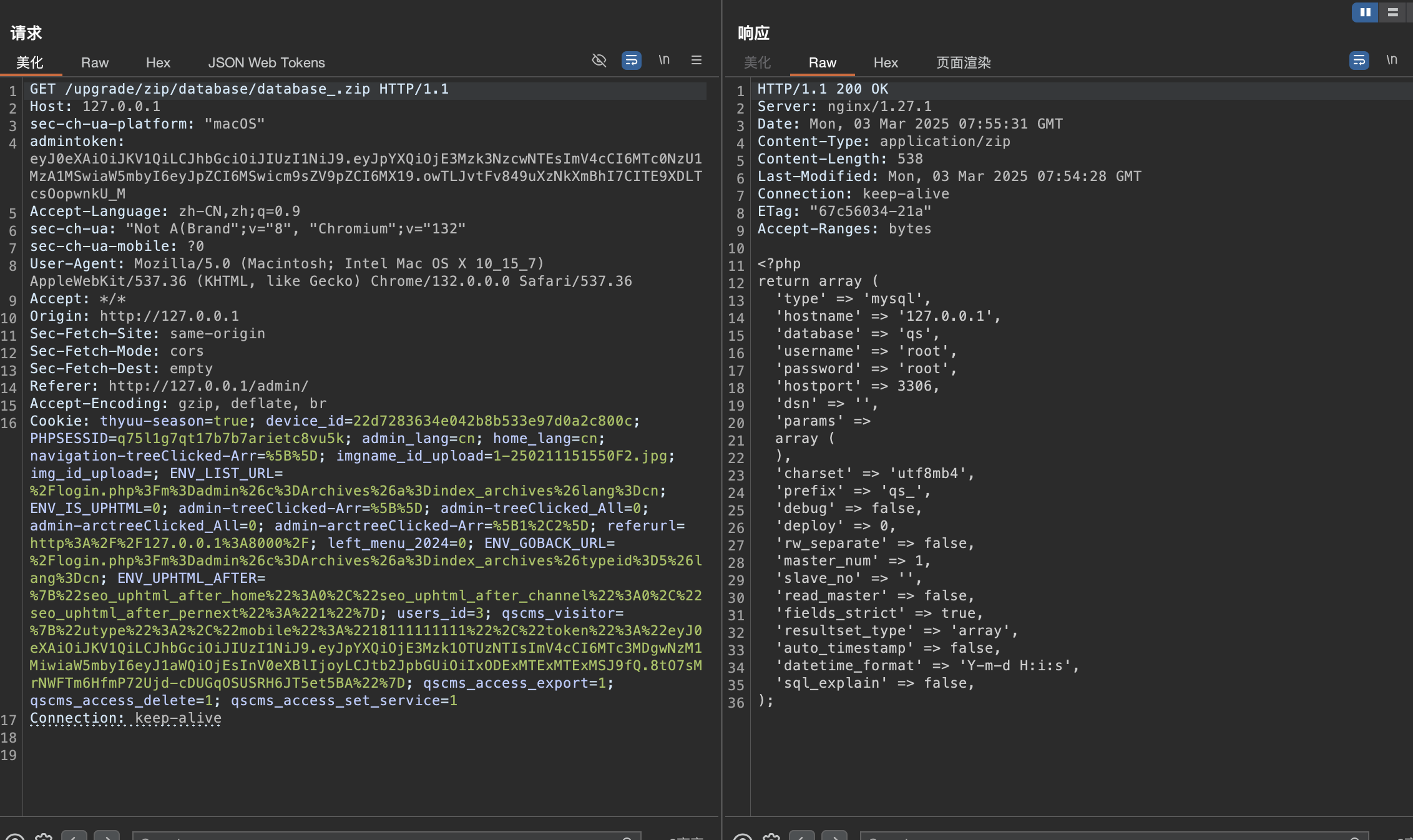Viewport: 1413px width, 840px height.
Task: Click the sec-ch-ua-platform "macOS" header
Action: pyautogui.click(x=147, y=124)
